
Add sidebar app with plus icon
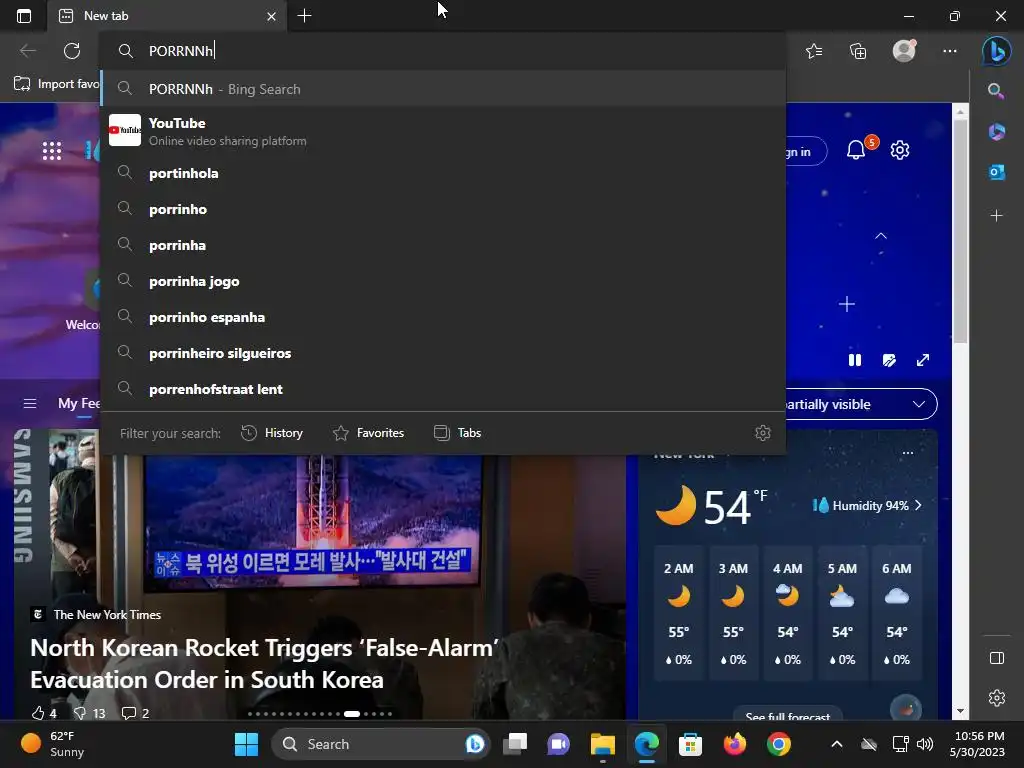coord(997,216)
